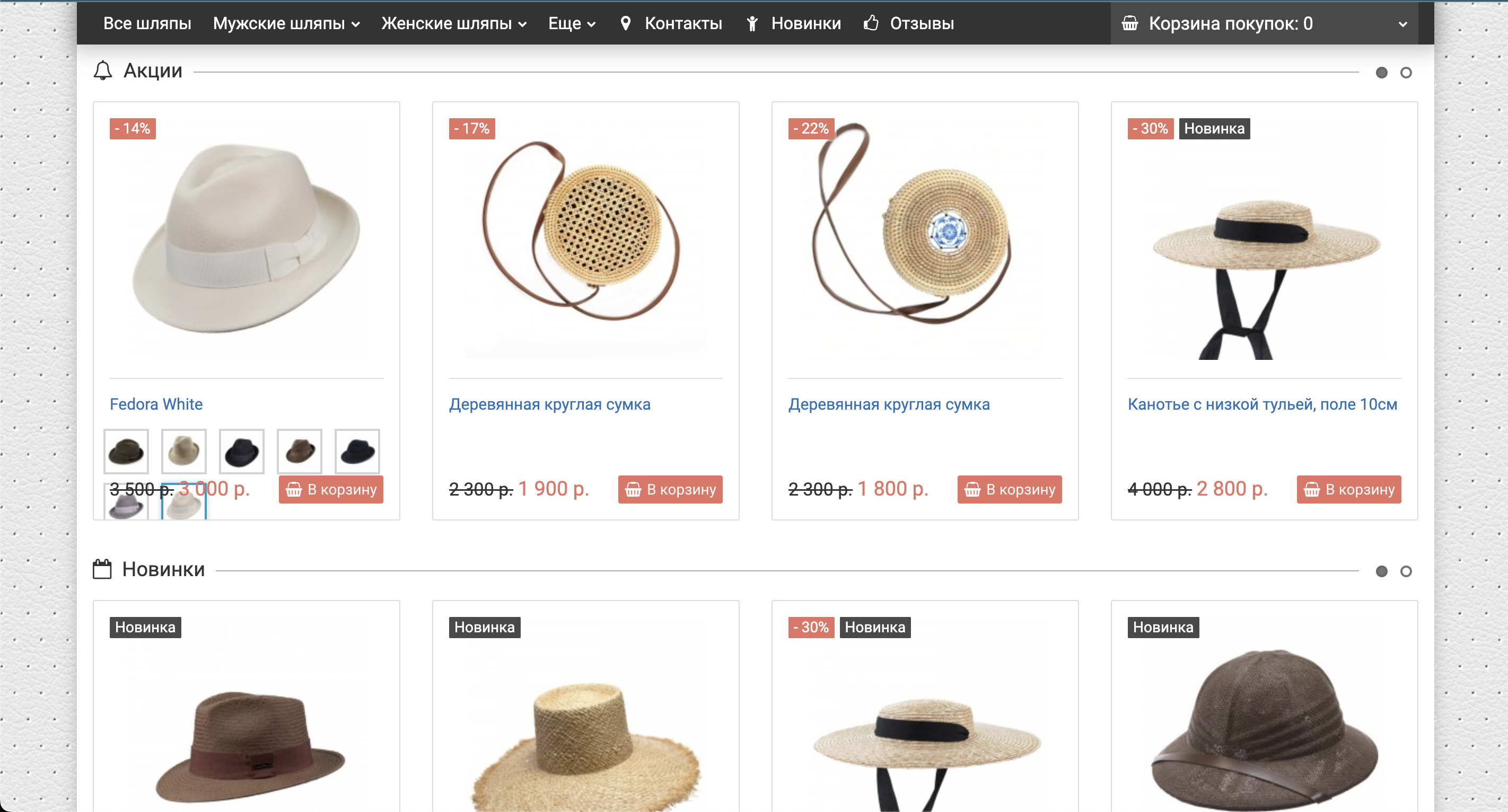Click the Новинки section heading

click(x=163, y=569)
